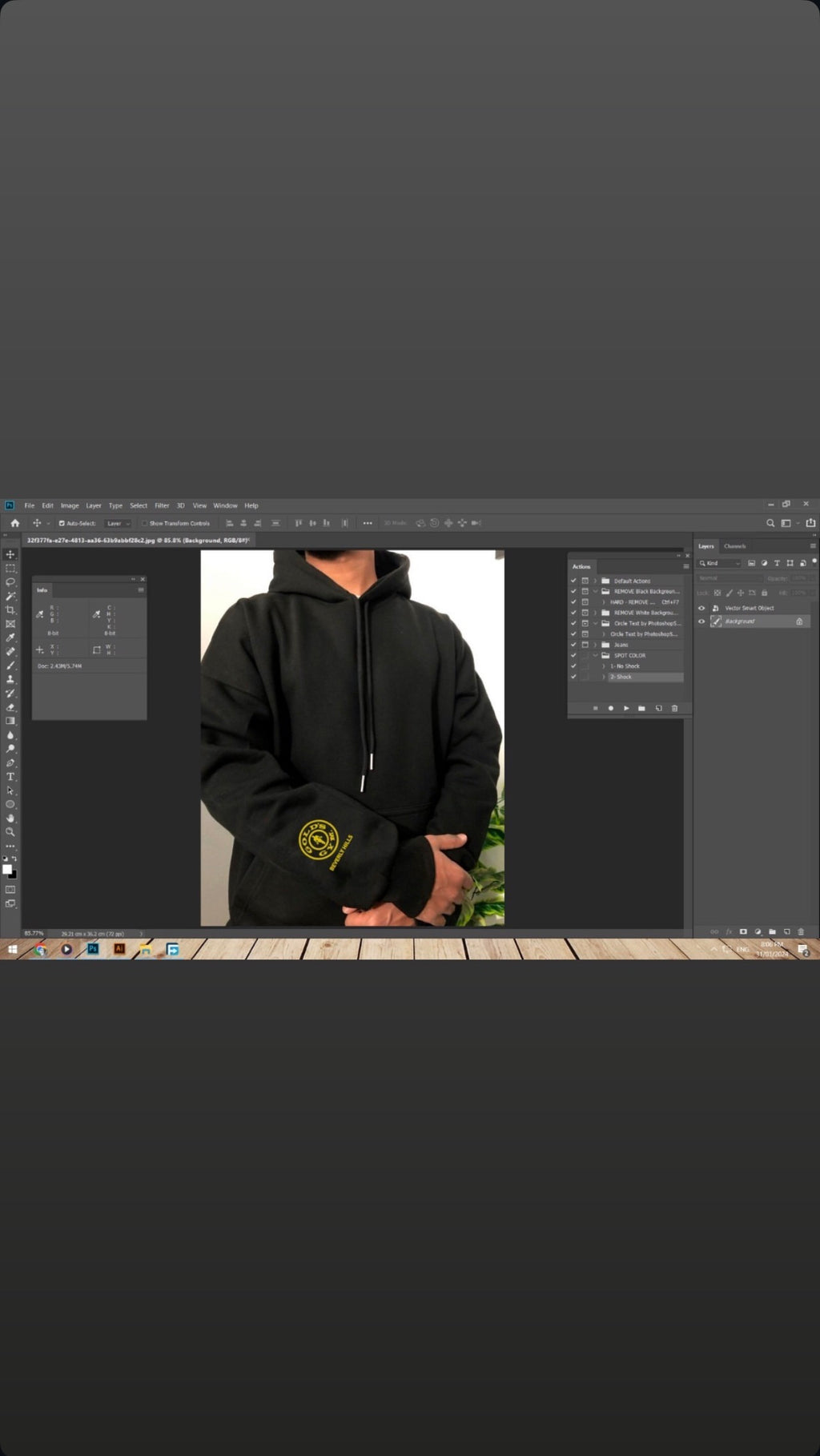Select the Brush tool
The image size is (820, 1456).
(10, 666)
